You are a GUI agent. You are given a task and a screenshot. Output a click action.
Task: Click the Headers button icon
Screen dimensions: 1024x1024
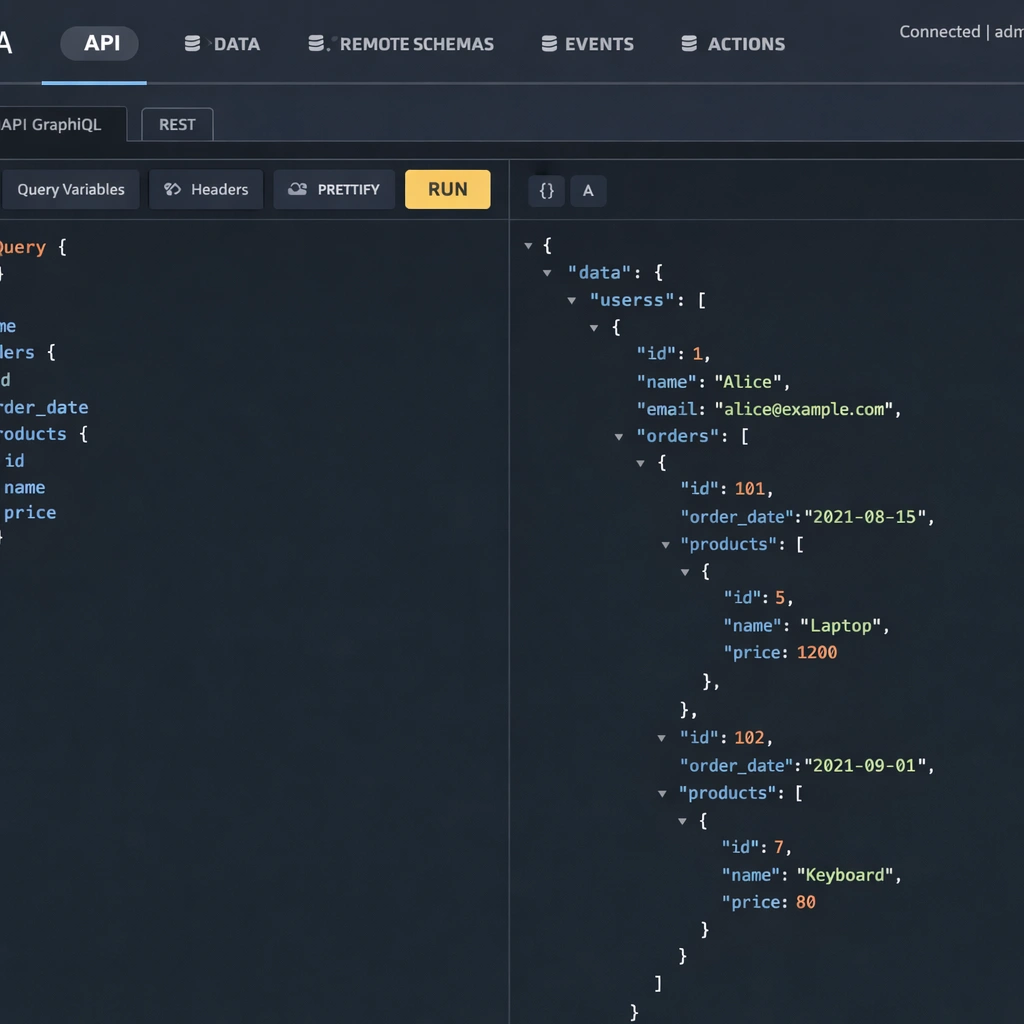(172, 189)
